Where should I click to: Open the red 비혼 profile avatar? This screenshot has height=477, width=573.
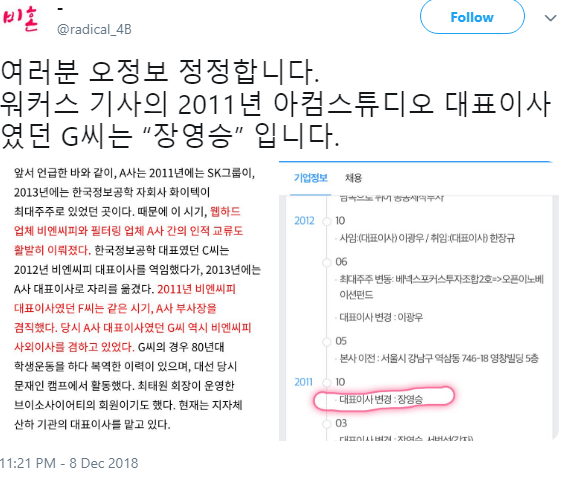click(x=20, y=19)
